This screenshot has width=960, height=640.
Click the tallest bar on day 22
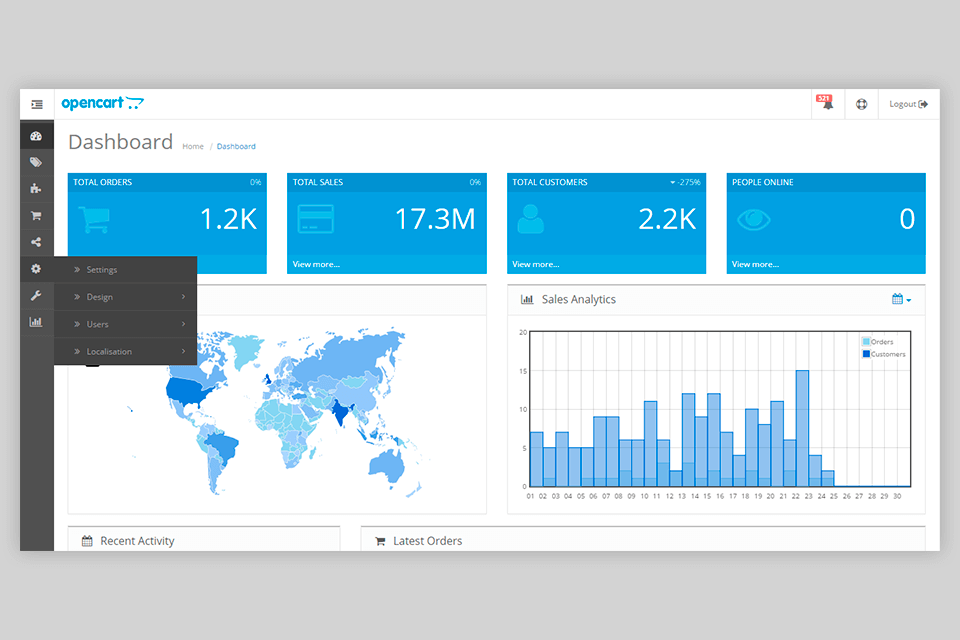click(802, 428)
